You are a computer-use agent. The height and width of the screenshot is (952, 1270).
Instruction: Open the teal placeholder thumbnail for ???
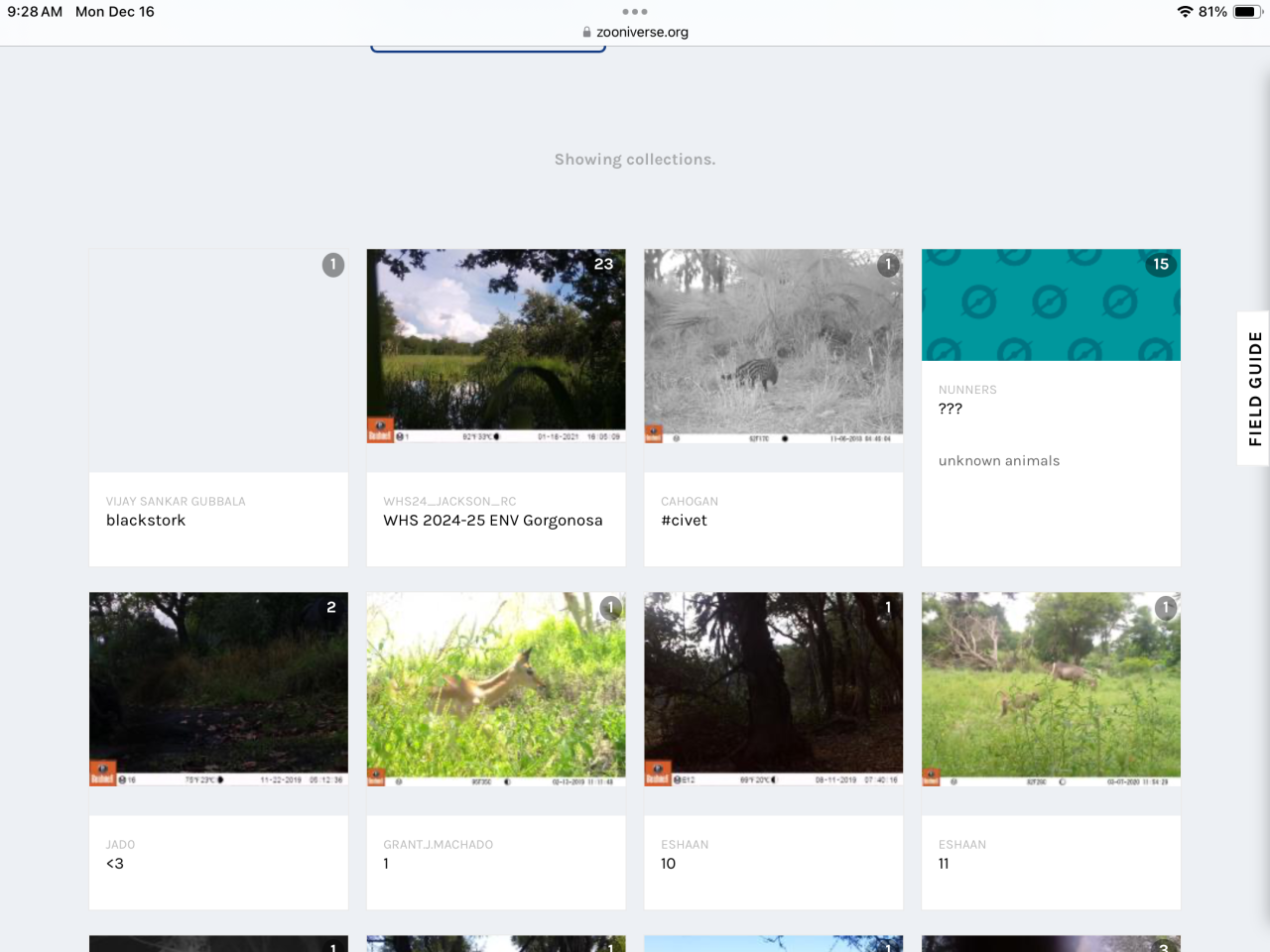click(x=1052, y=304)
